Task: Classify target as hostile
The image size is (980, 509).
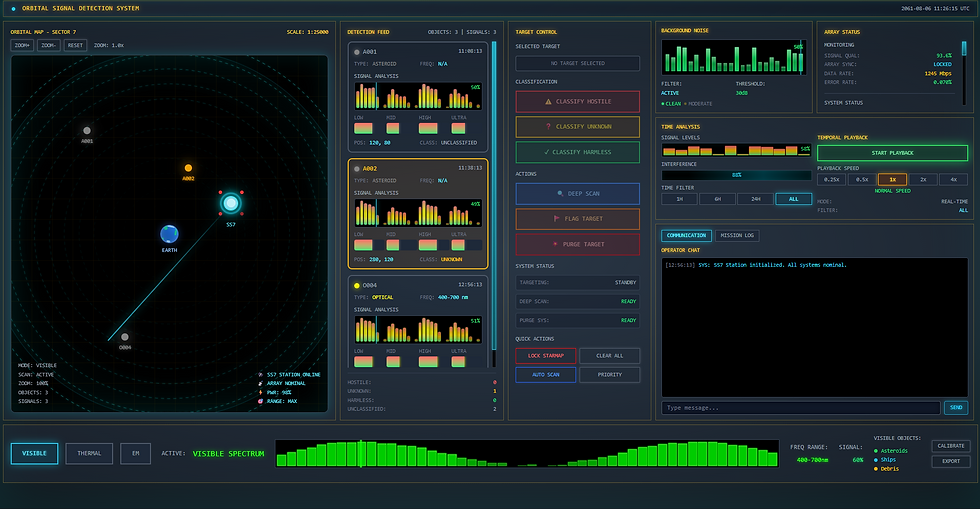Action: [578, 101]
